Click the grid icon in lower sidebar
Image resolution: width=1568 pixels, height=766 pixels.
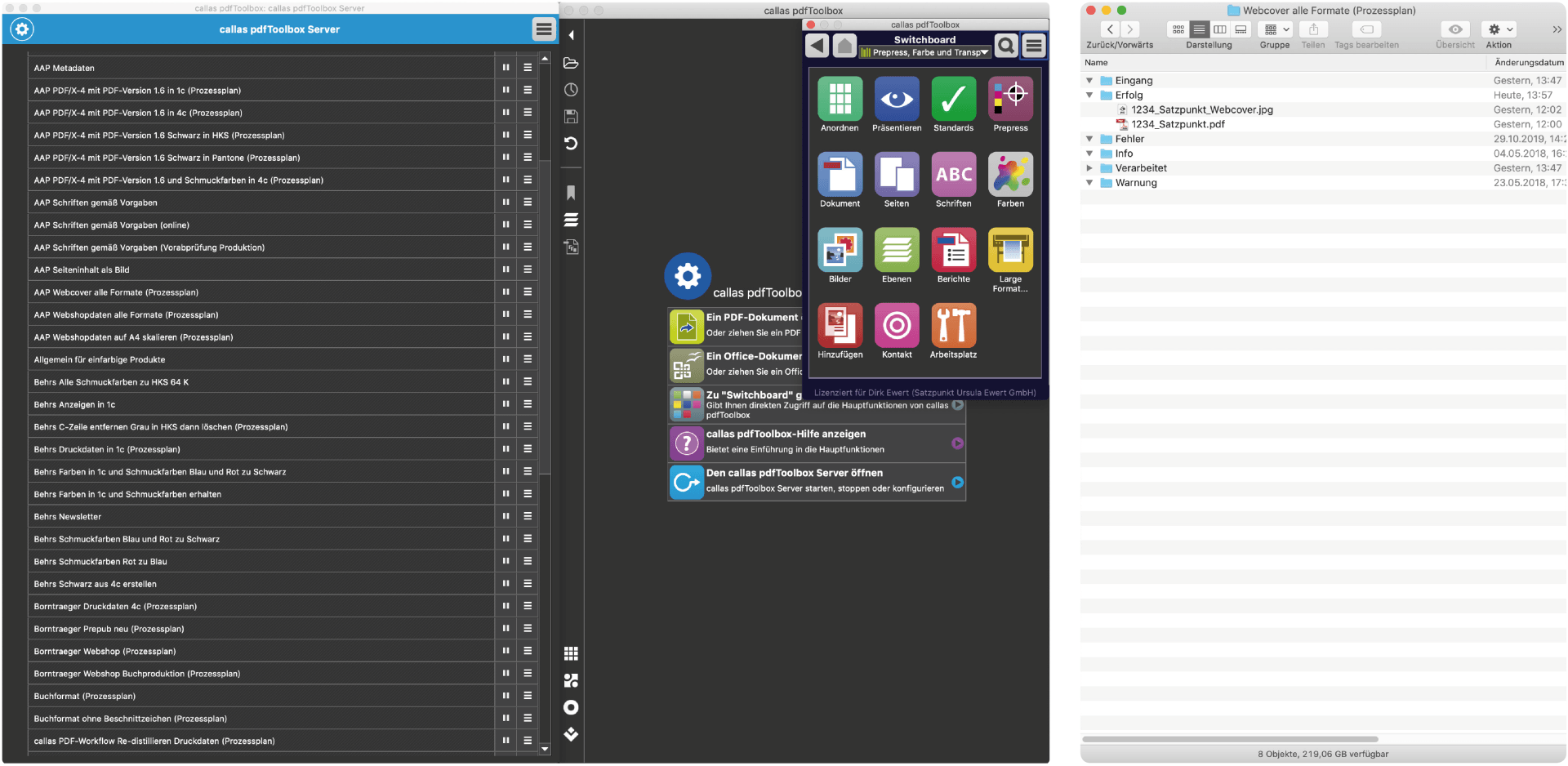571,653
